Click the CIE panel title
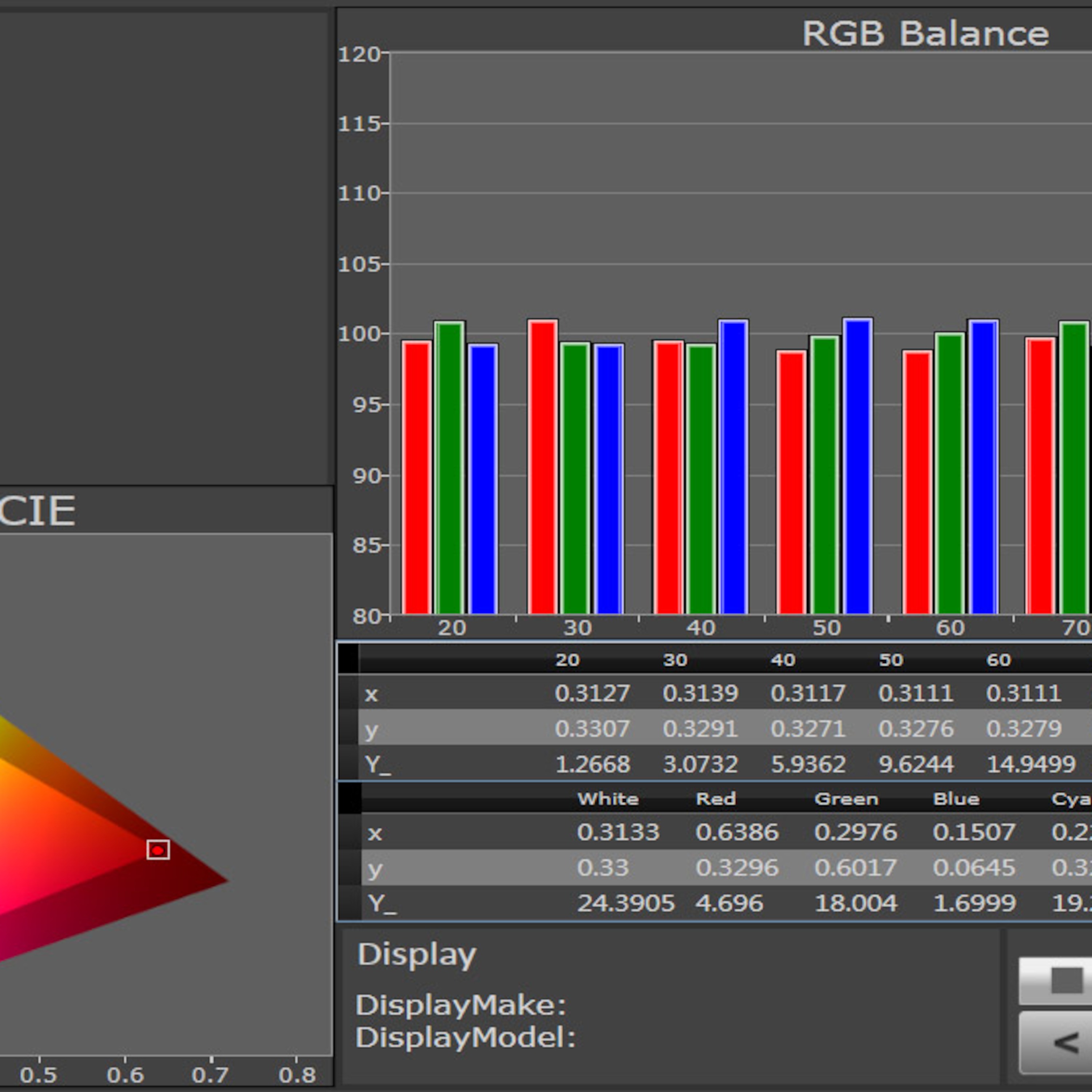The height and width of the screenshot is (1092, 1092). coord(37,511)
